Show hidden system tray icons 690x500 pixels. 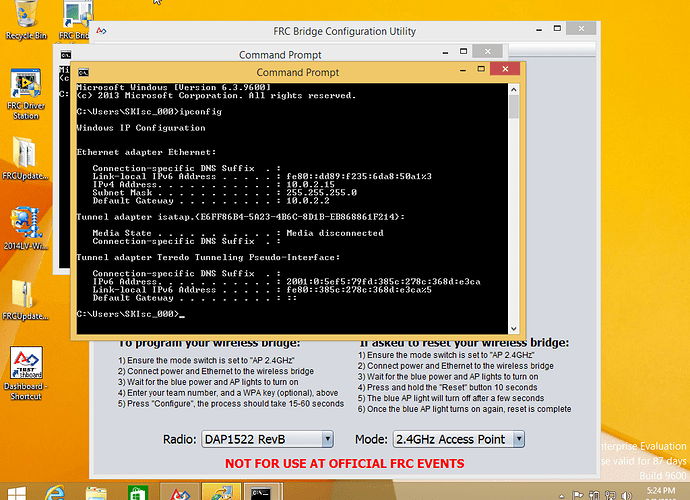pos(561,496)
